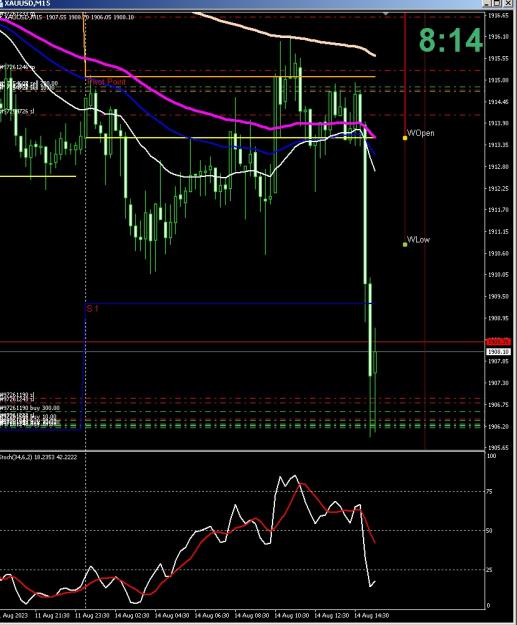517x625 pixels.
Task: Select the Pivot Point label
Action: [106, 82]
